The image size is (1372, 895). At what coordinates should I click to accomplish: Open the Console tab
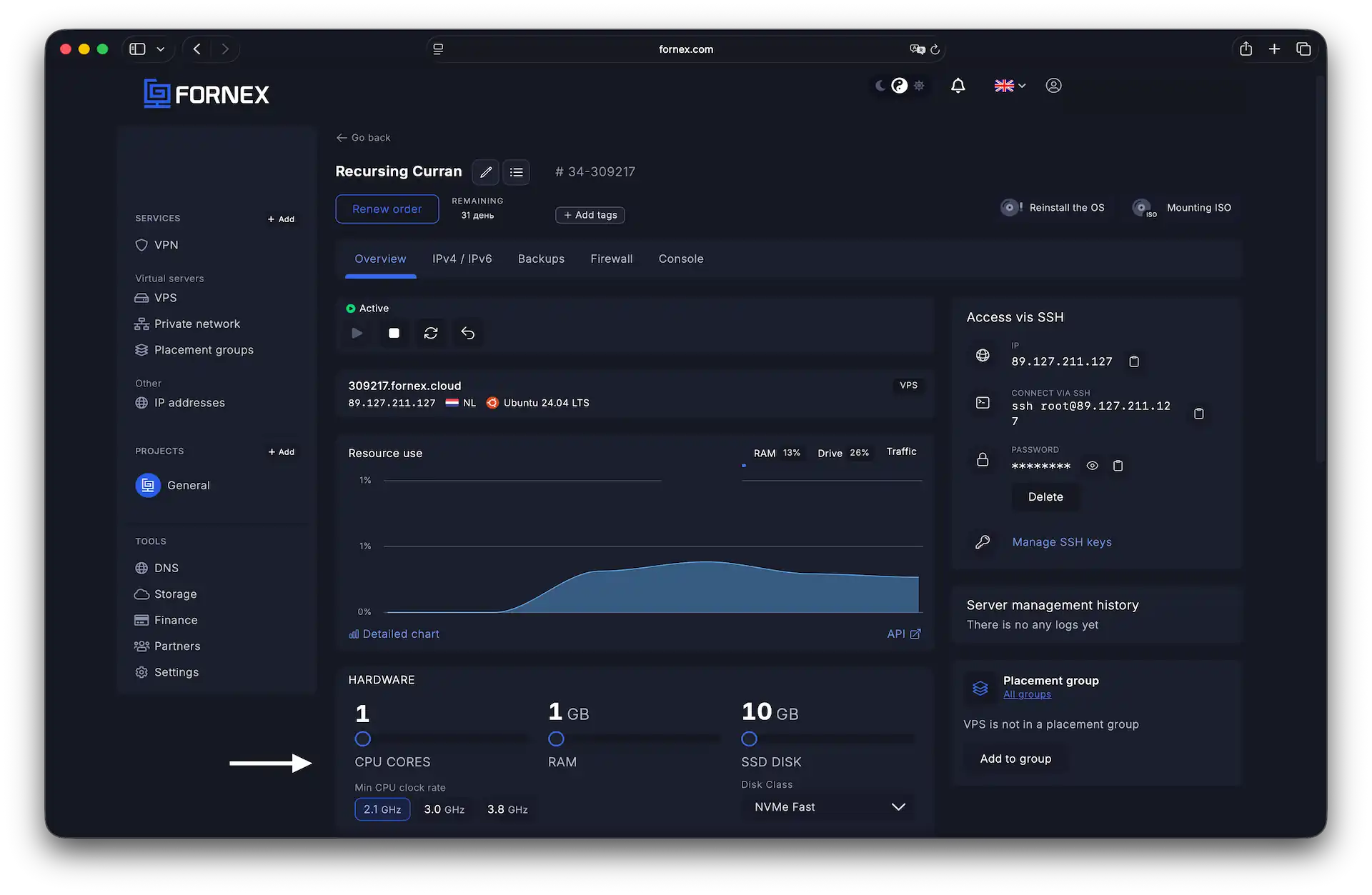click(x=681, y=259)
